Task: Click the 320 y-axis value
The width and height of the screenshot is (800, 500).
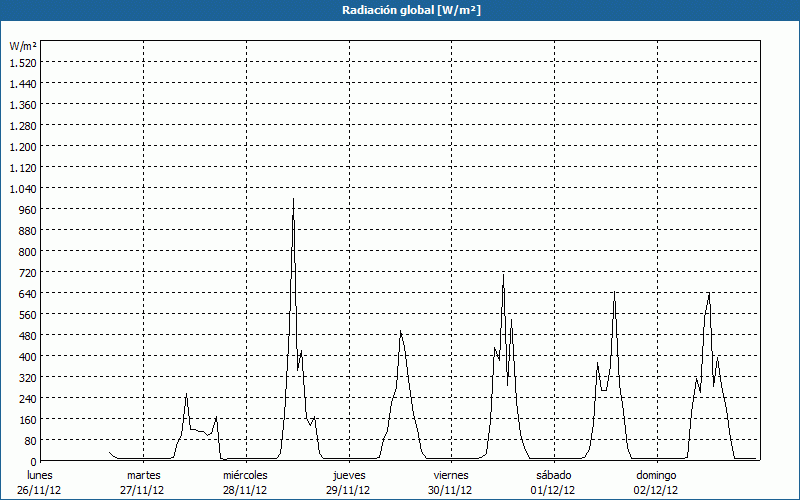Action: tap(28, 378)
